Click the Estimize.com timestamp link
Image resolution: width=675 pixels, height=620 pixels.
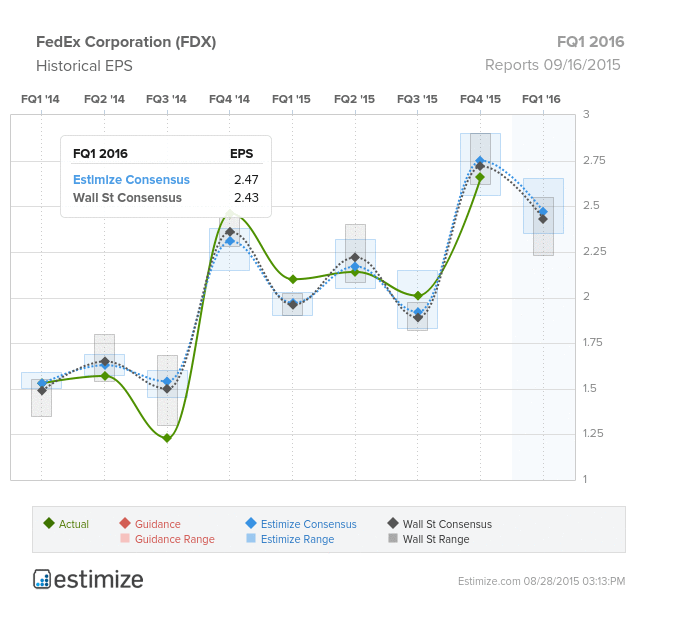[x=541, y=581]
